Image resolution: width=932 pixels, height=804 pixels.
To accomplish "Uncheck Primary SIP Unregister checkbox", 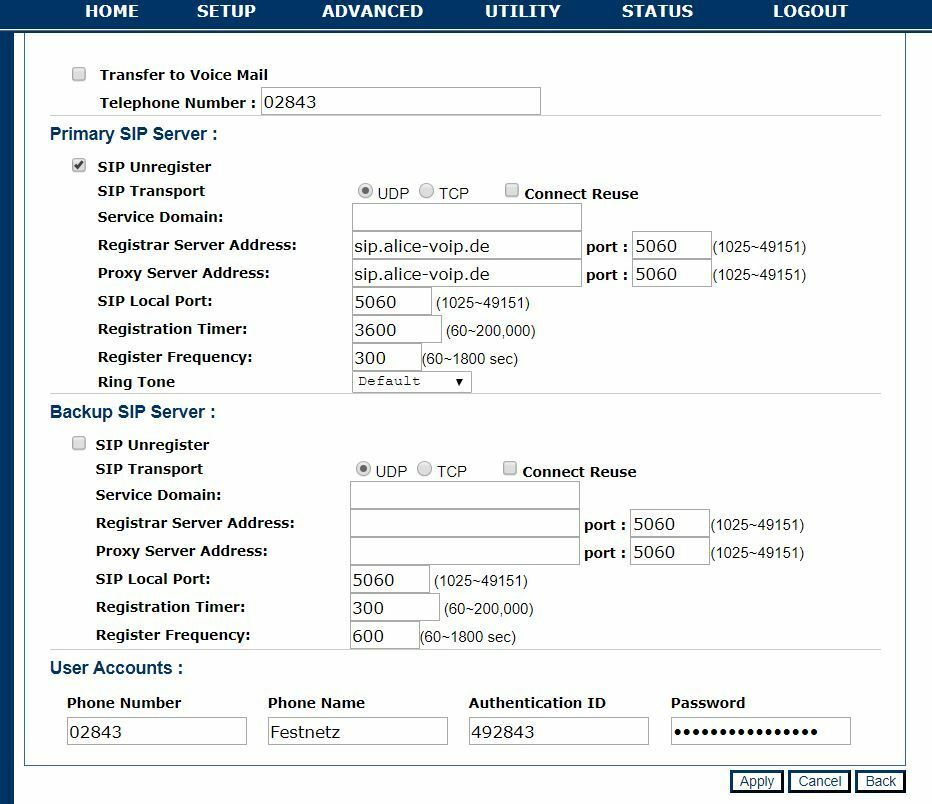I will tap(78, 165).
